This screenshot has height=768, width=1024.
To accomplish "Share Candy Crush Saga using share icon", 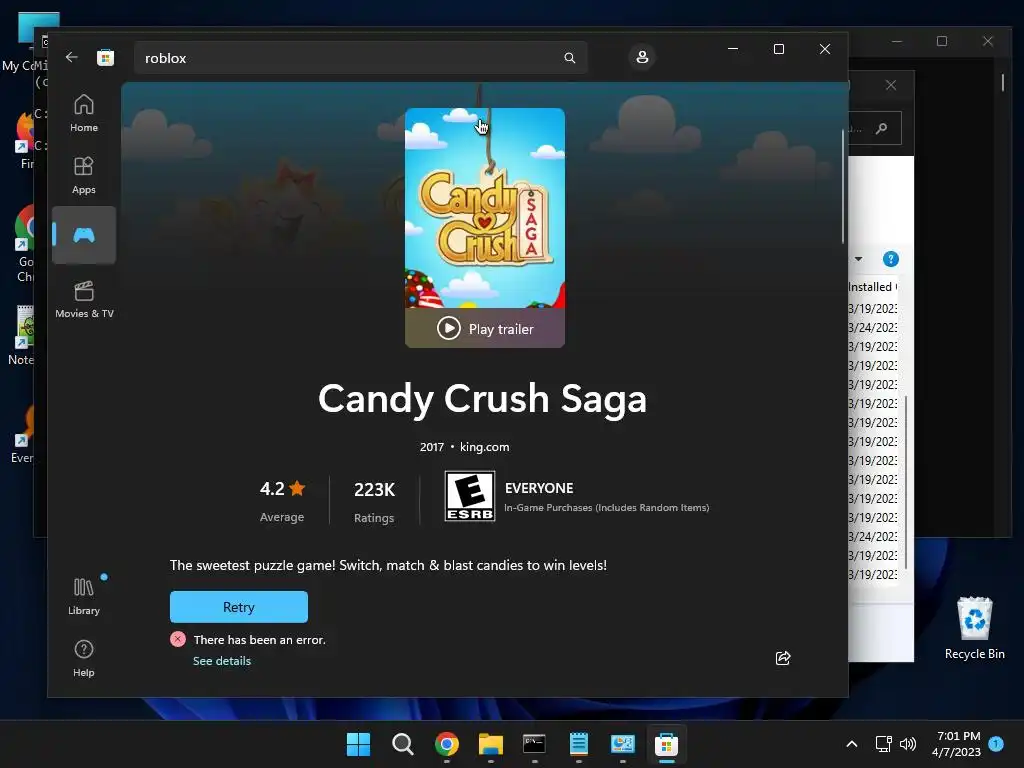I will 783,658.
